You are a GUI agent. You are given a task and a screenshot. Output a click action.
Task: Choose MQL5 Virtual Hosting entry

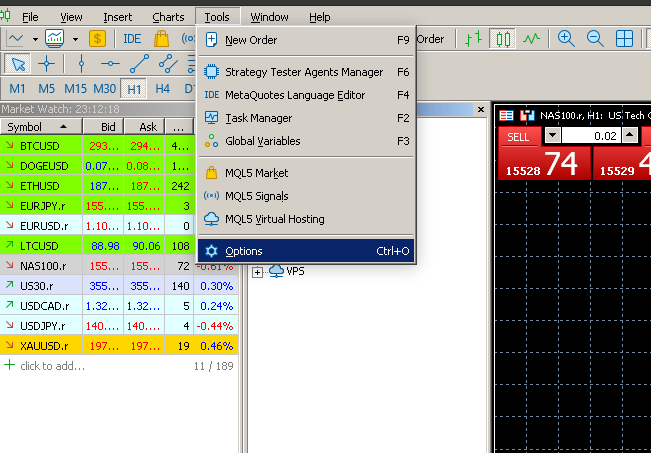(306, 219)
